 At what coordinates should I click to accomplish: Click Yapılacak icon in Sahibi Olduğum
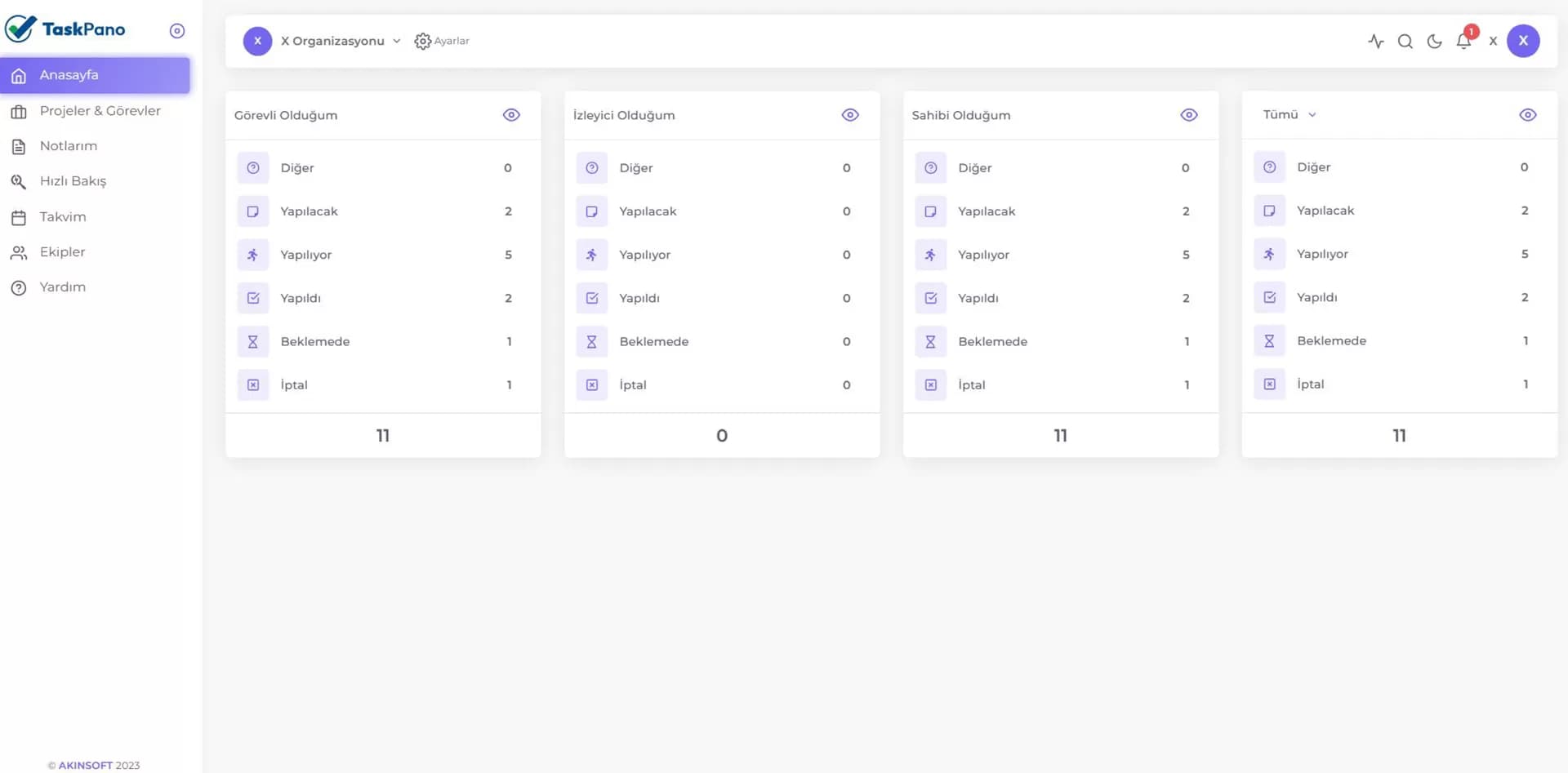point(931,211)
